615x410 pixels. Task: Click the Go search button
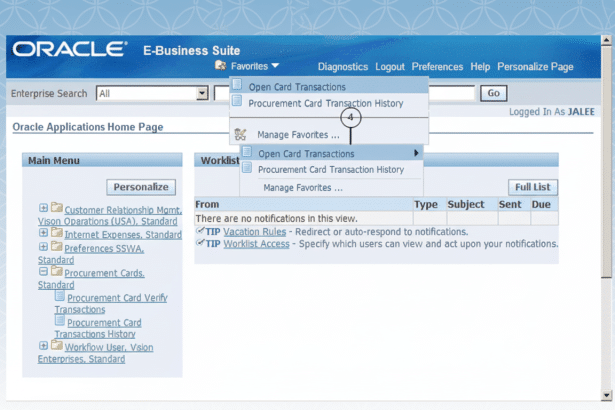(493, 93)
